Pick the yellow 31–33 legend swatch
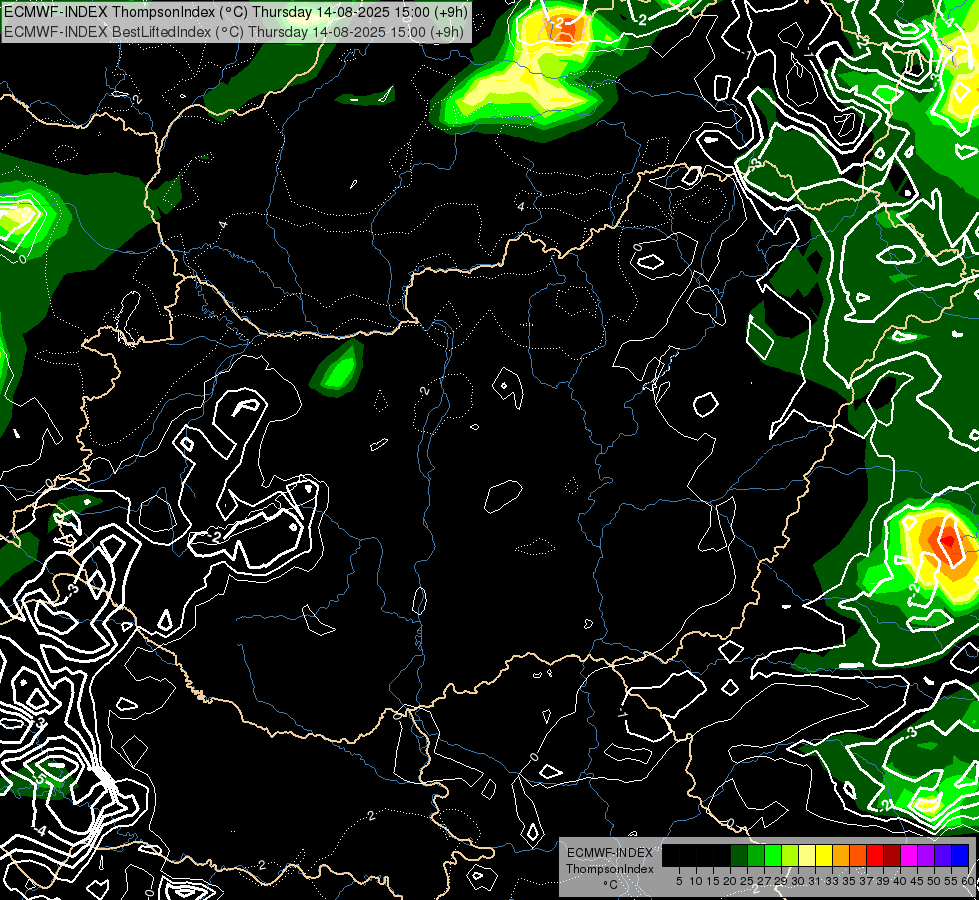The height and width of the screenshot is (900, 979). tap(824, 856)
